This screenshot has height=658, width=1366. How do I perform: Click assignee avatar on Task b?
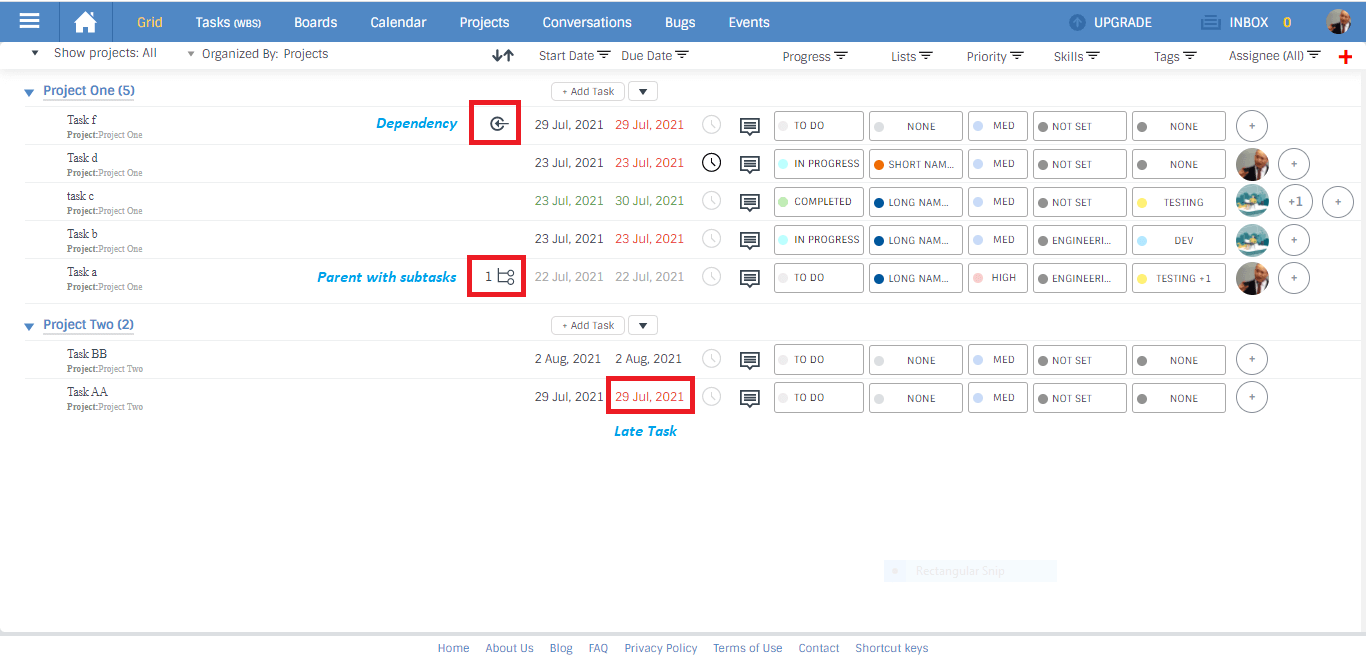coord(1252,240)
